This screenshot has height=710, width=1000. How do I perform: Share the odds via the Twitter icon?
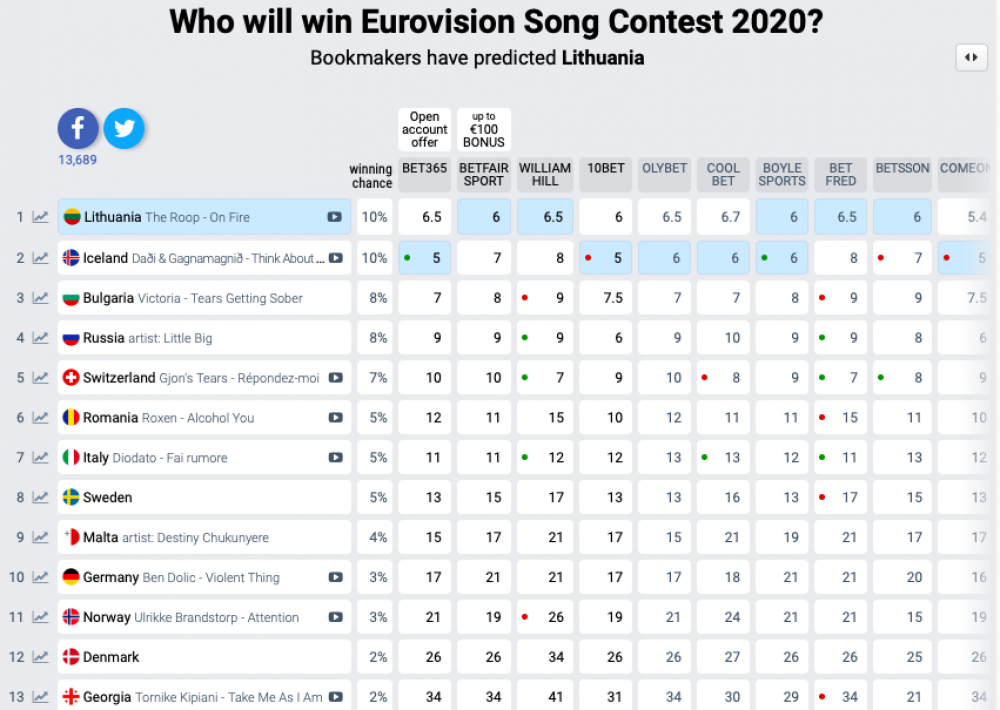pos(124,128)
